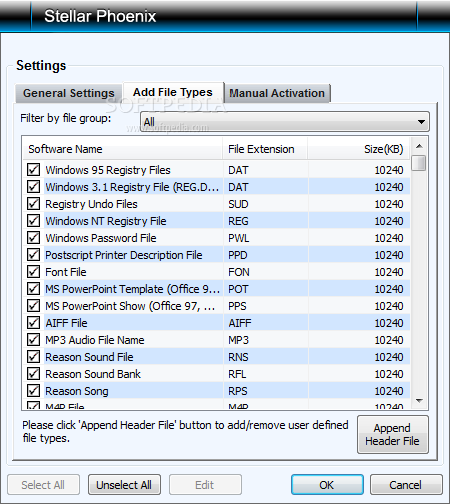
Task: Select the 'Windows NT Registry File' row text
Action: coord(106,221)
